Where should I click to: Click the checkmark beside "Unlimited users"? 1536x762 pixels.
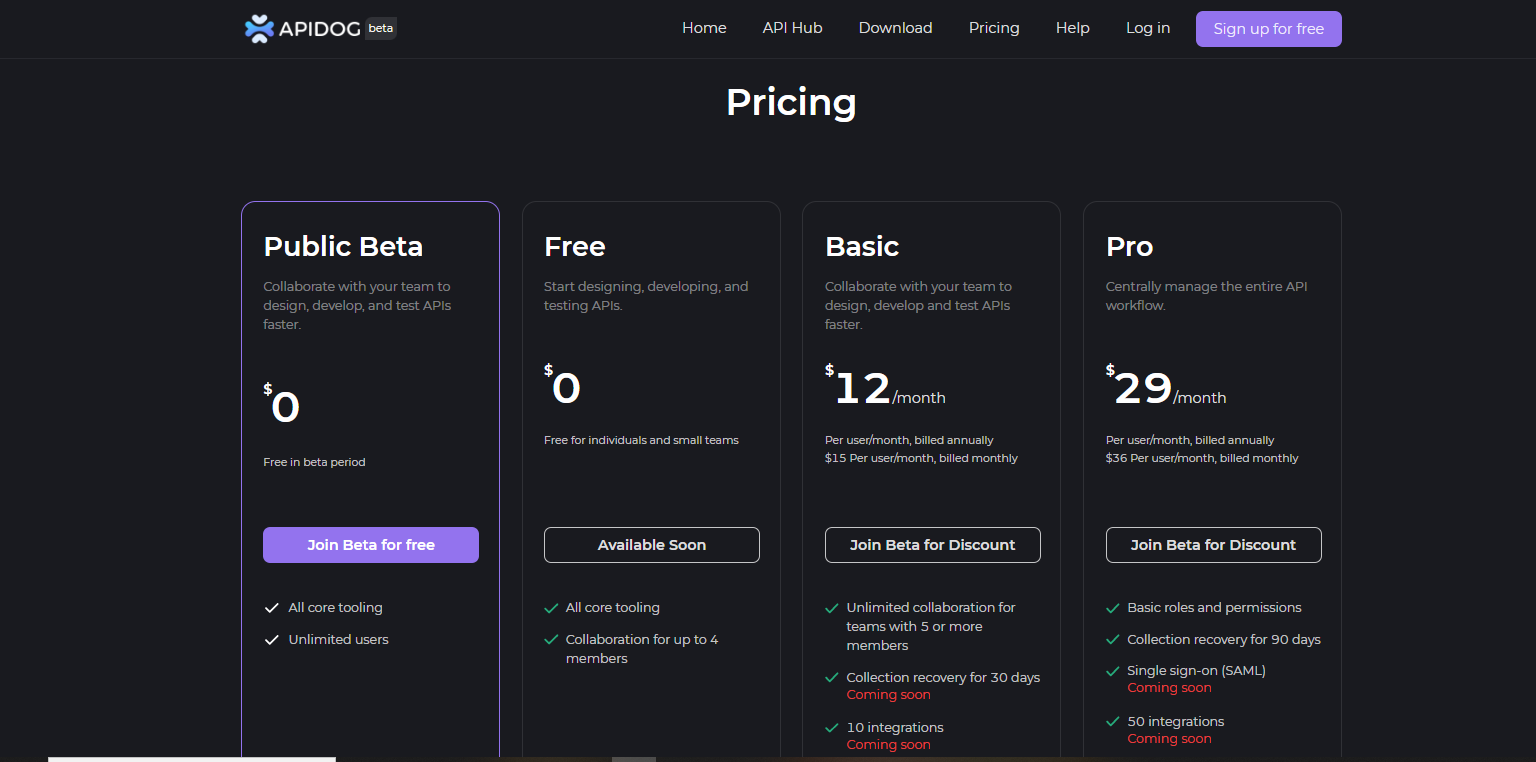[271, 640]
